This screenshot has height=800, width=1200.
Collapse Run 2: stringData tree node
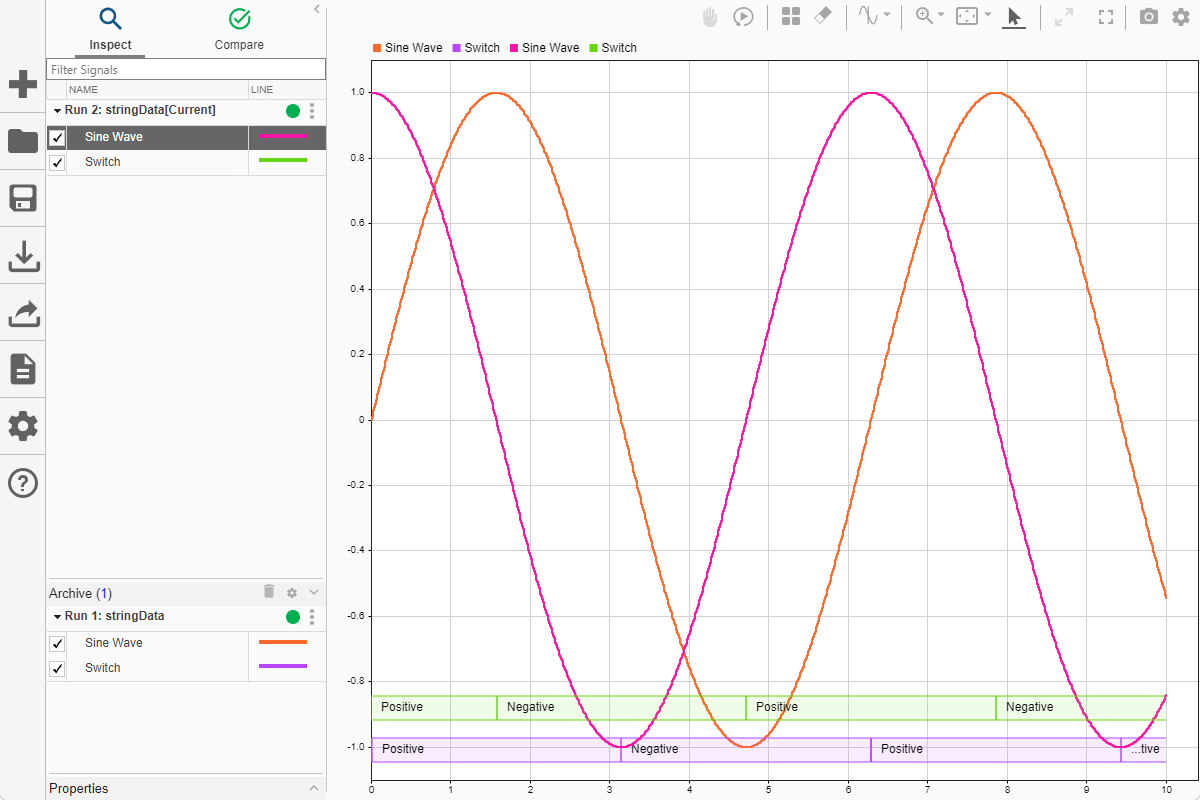(57, 110)
